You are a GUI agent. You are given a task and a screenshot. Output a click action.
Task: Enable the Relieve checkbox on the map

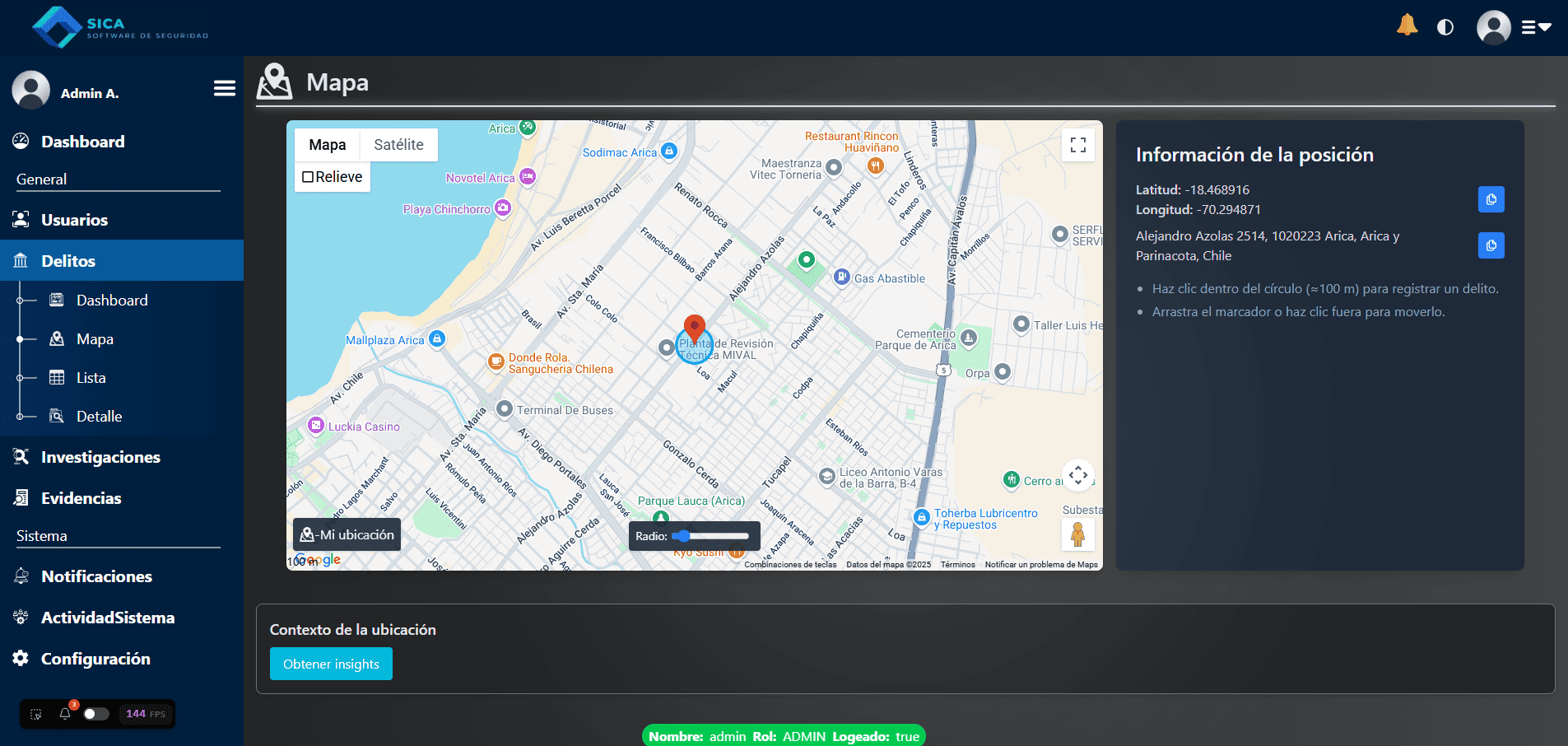(309, 176)
